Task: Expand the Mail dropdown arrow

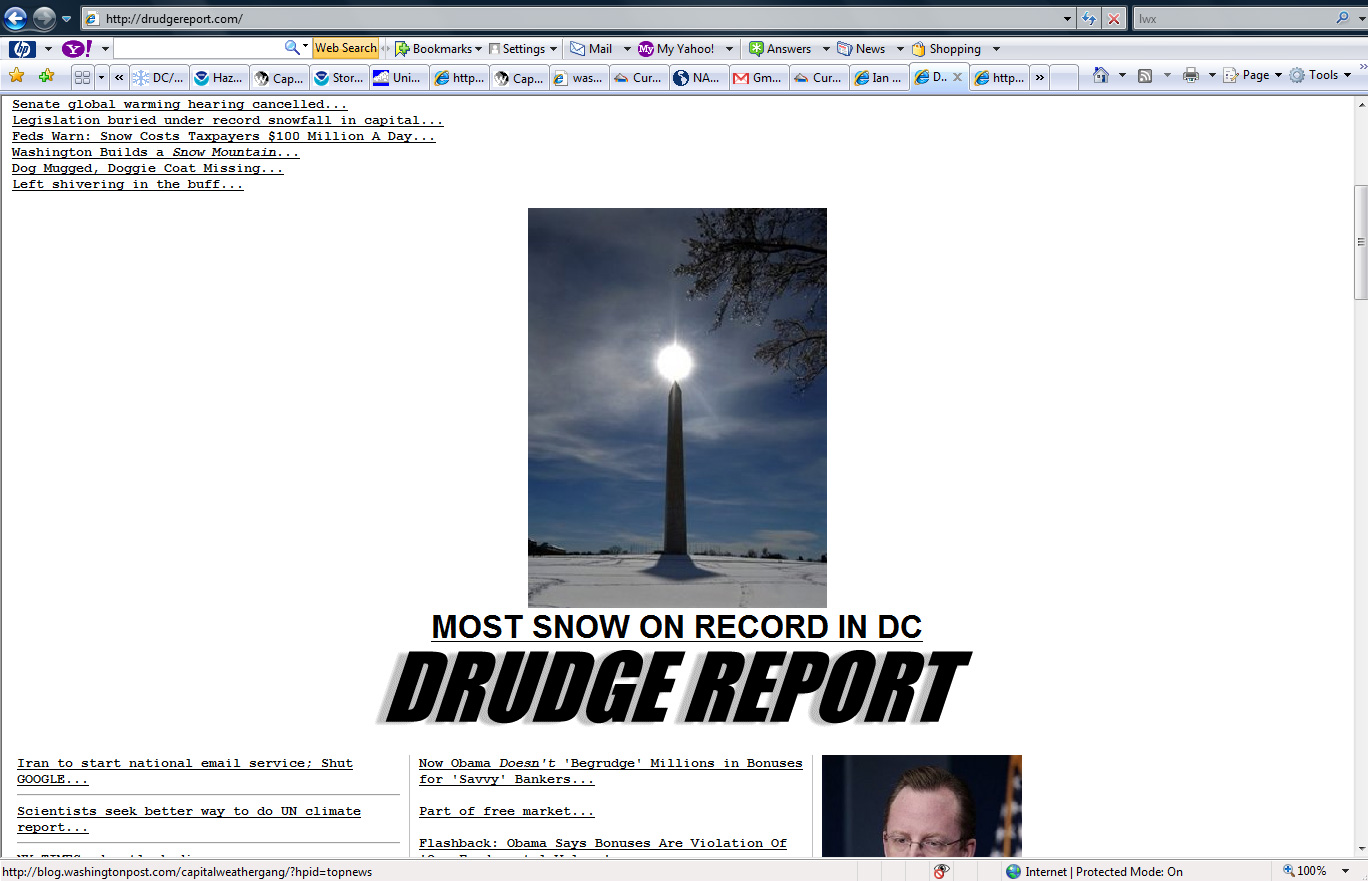Action: (627, 49)
